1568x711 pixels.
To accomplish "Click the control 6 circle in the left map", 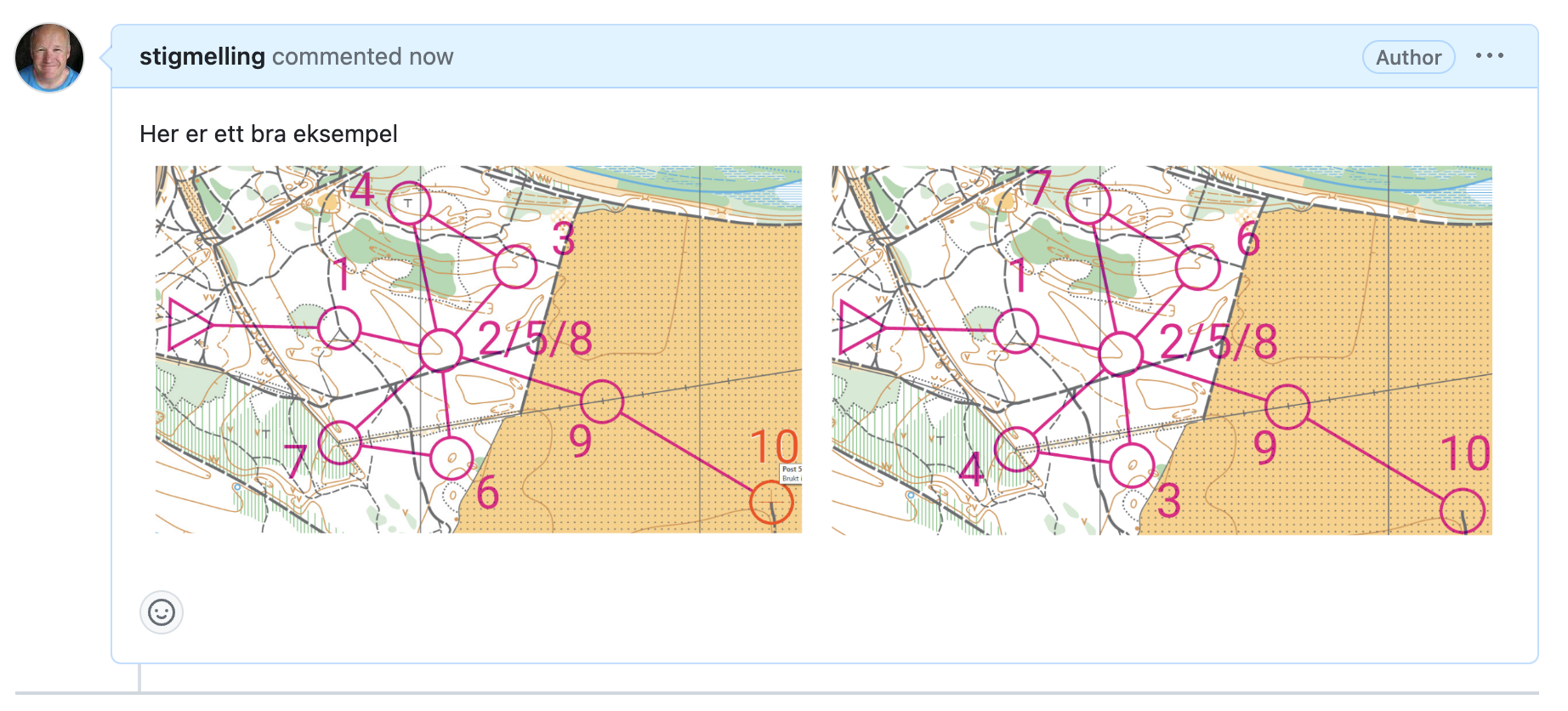I will 452,459.
